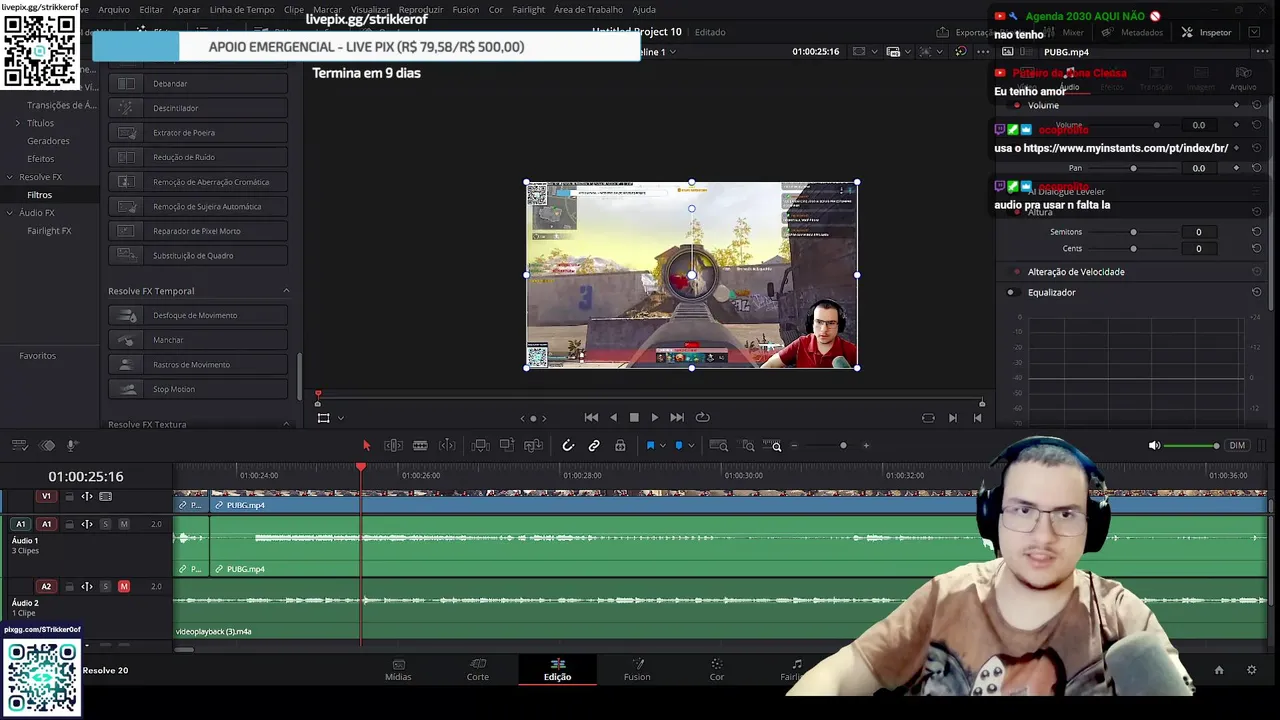Activate the Dynamic trim mode tool
The image size is (1280, 720).
447,446
